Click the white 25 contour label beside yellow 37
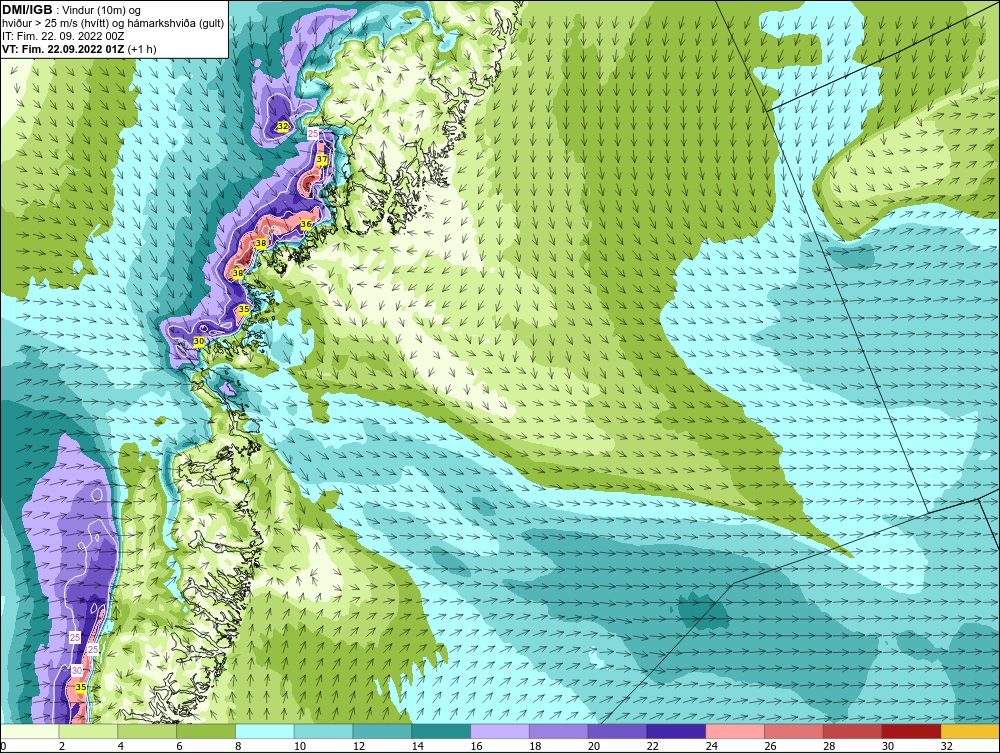Viewport: 1000px width, 753px height. (313, 133)
